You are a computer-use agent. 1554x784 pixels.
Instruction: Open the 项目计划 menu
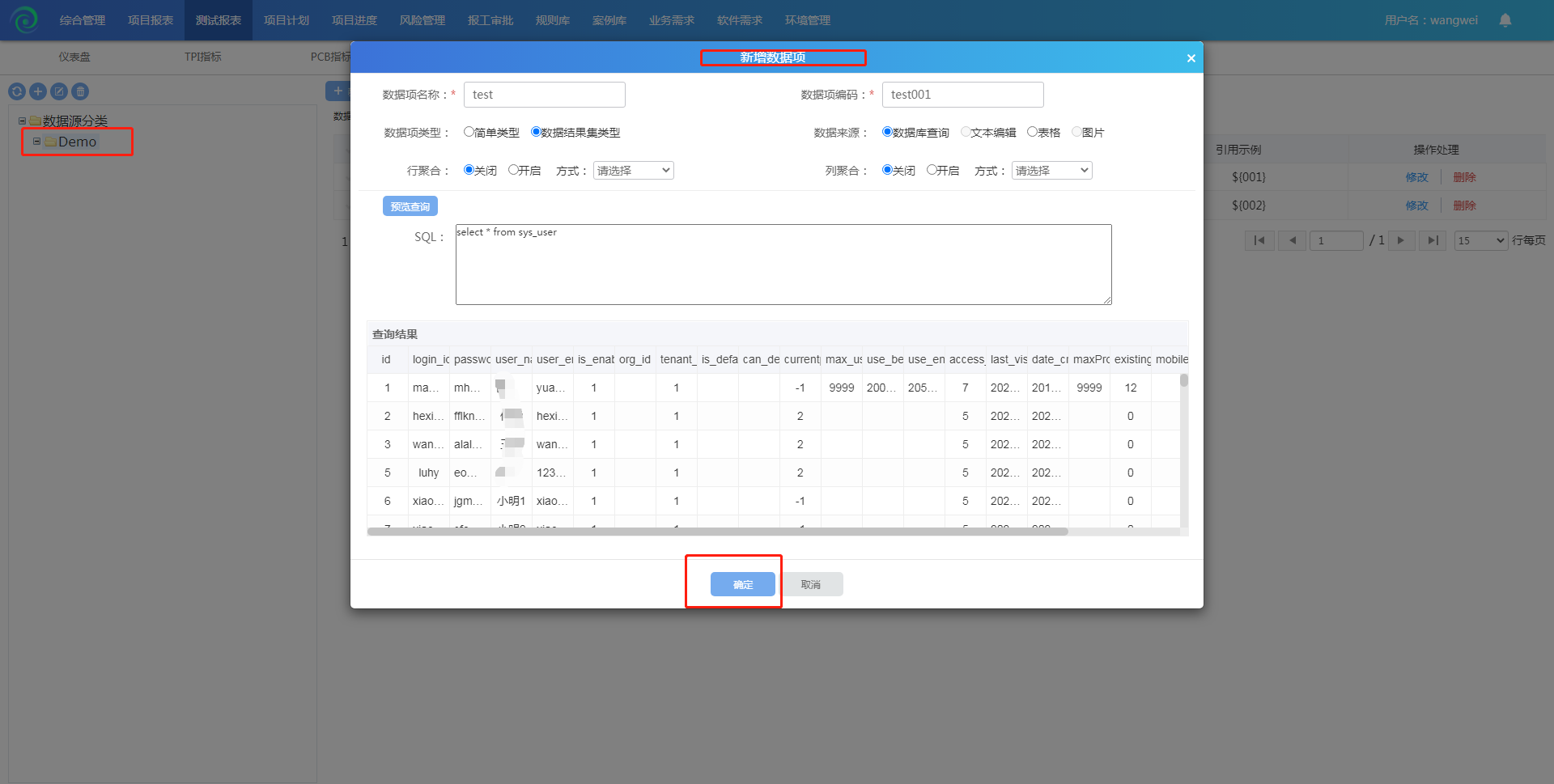pos(287,20)
